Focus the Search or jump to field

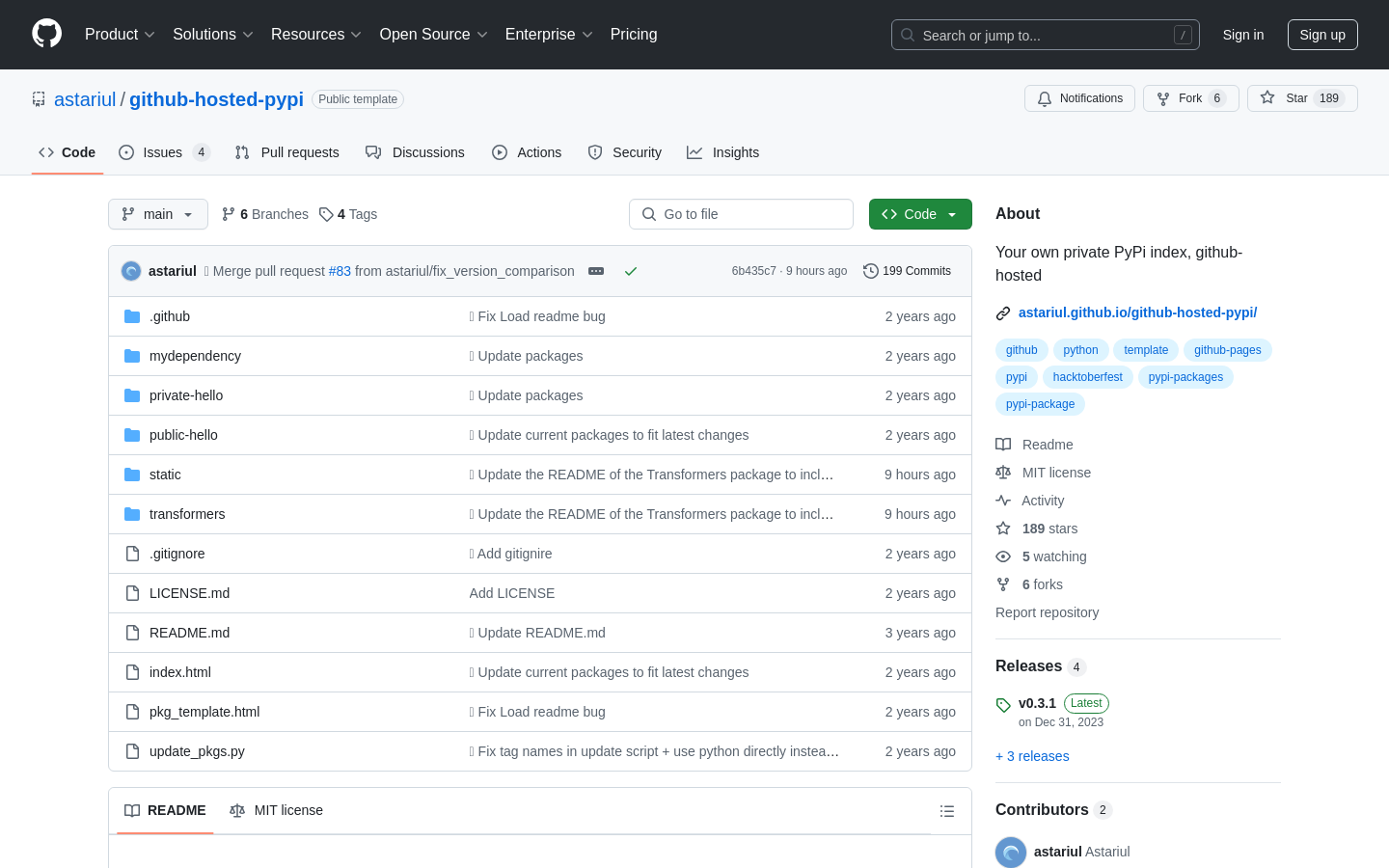[x=1046, y=35]
